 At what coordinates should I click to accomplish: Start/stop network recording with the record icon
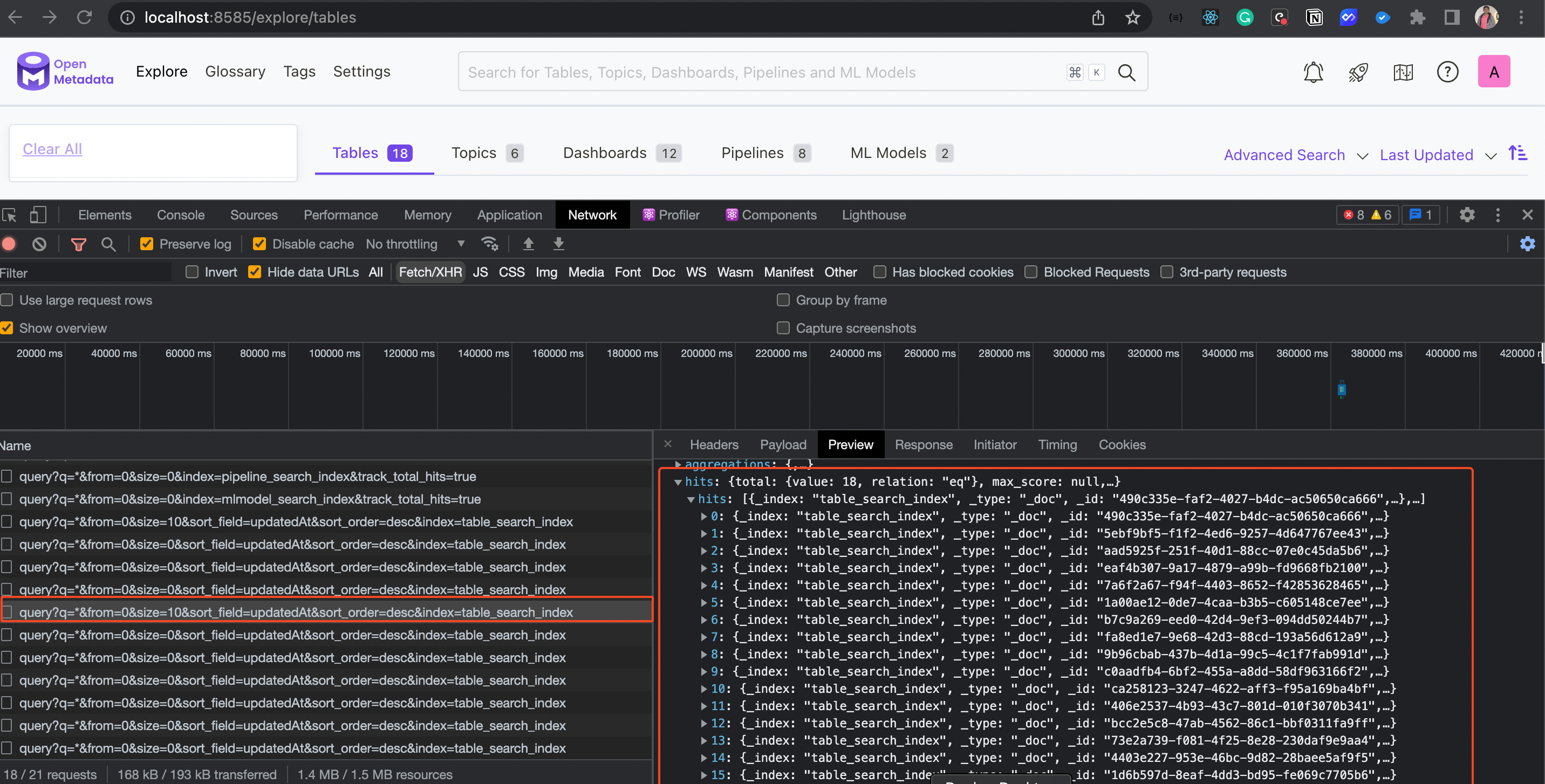(x=9, y=244)
